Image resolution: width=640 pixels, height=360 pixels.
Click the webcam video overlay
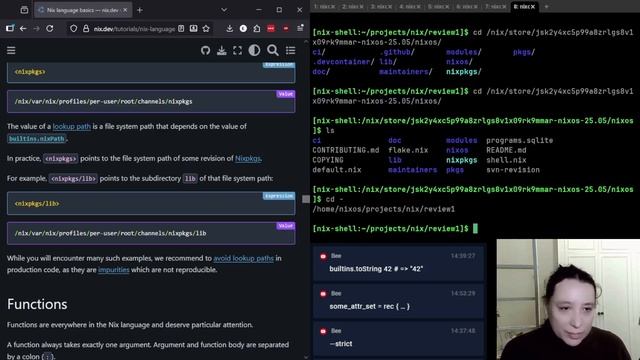click(x=568, y=300)
